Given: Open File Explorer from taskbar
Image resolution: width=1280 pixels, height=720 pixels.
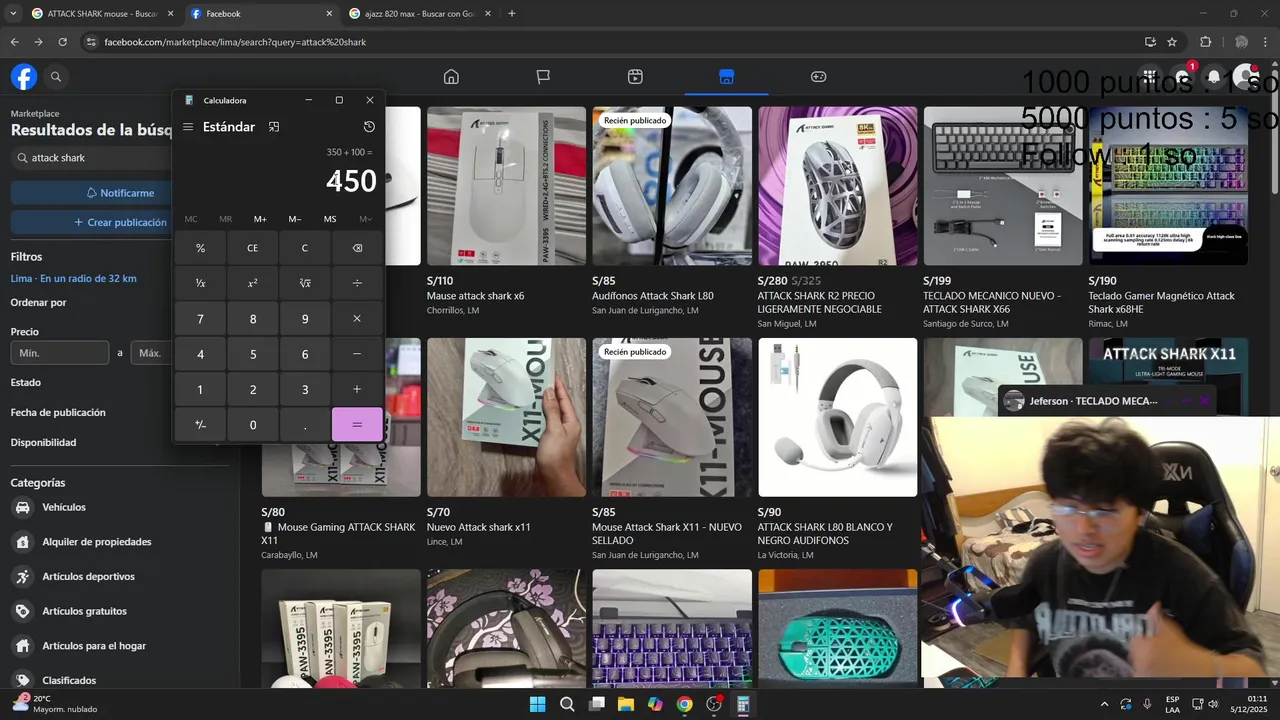Looking at the screenshot, I should (x=626, y=704).
